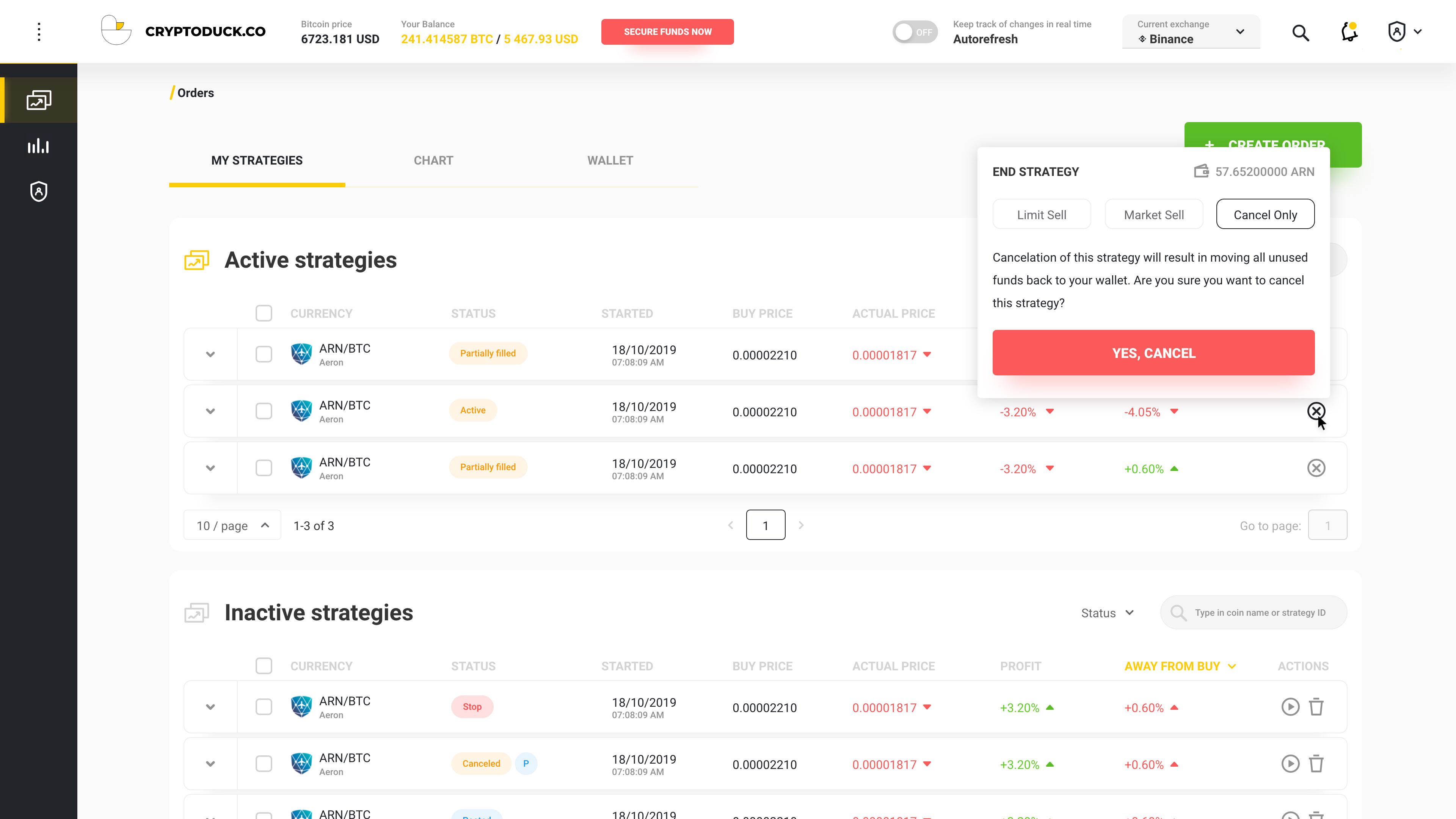Switch to the My Strategies tab
Screen dimensions: 1456x819
click(257, 160)
